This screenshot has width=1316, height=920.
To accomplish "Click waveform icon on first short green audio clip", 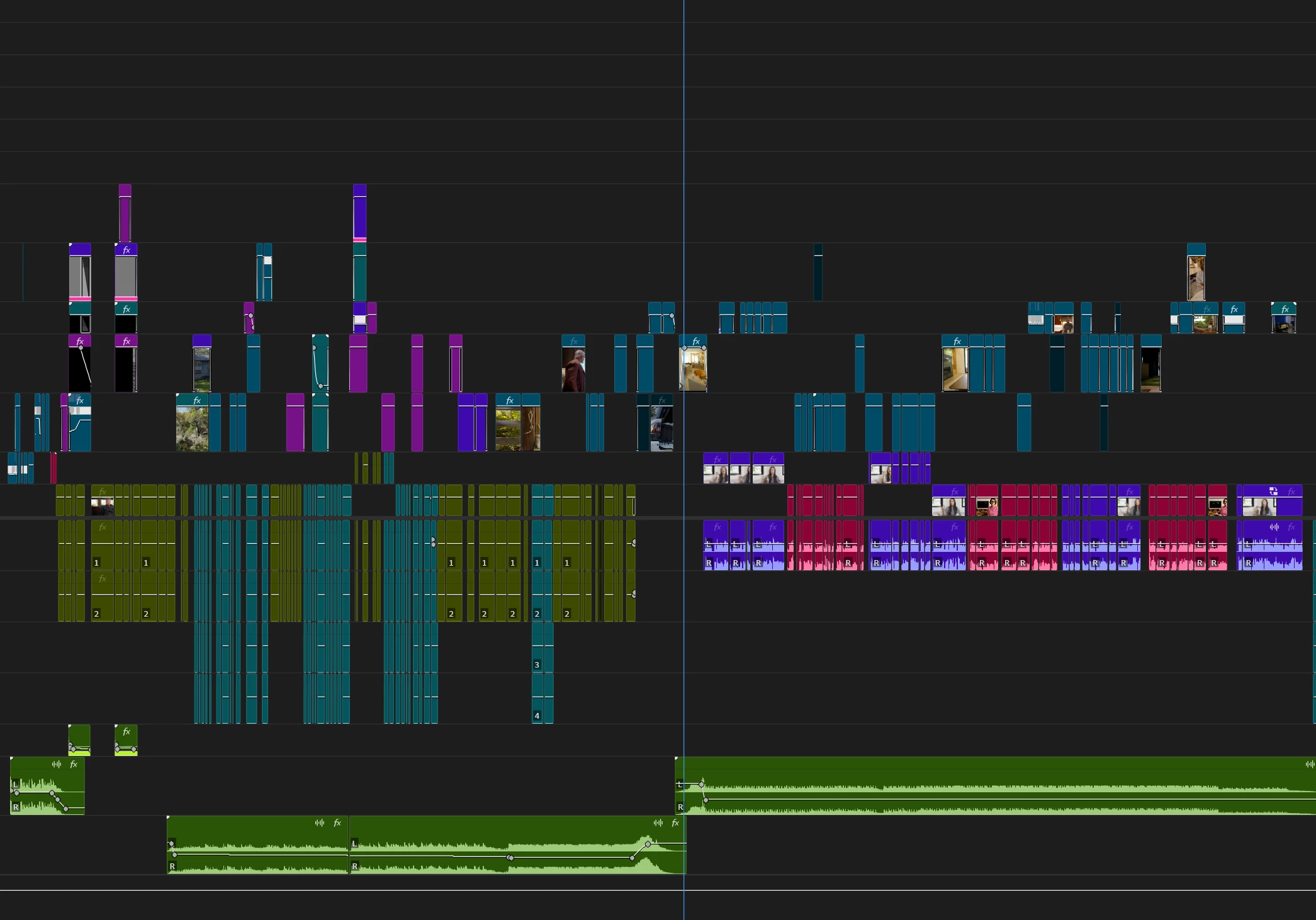I will [x=57, y=764].
